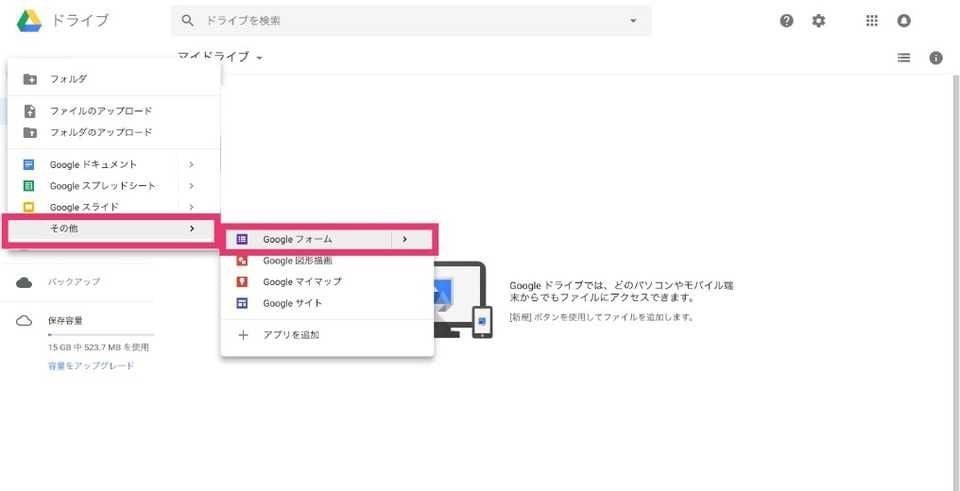Click the Google スライド yellow icon
The width and height of the screenshot is (960, 491).
coord(29,207)
